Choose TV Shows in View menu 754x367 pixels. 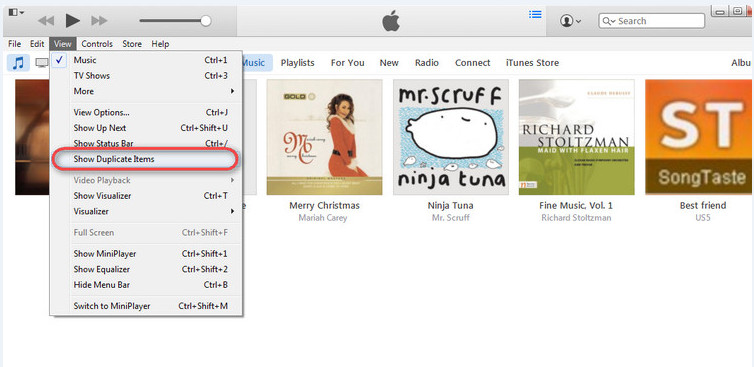pos(147,76)
